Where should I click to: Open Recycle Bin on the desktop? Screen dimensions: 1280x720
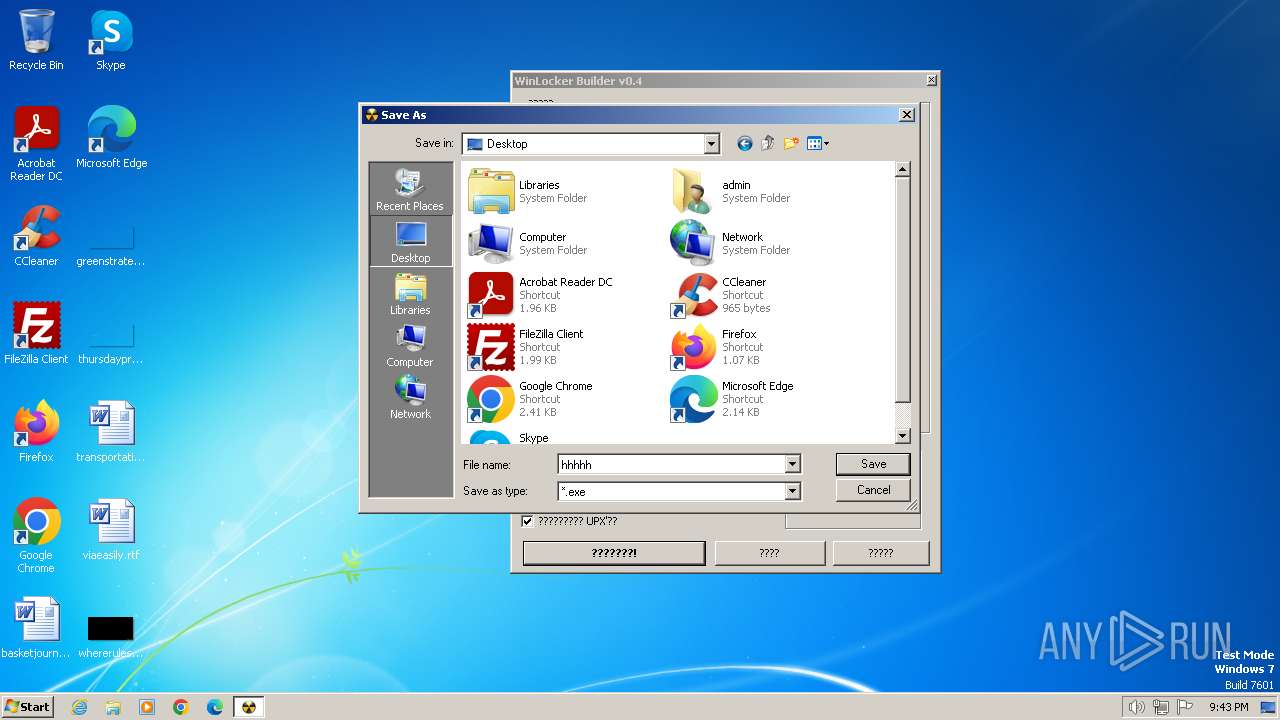point(36,40)
